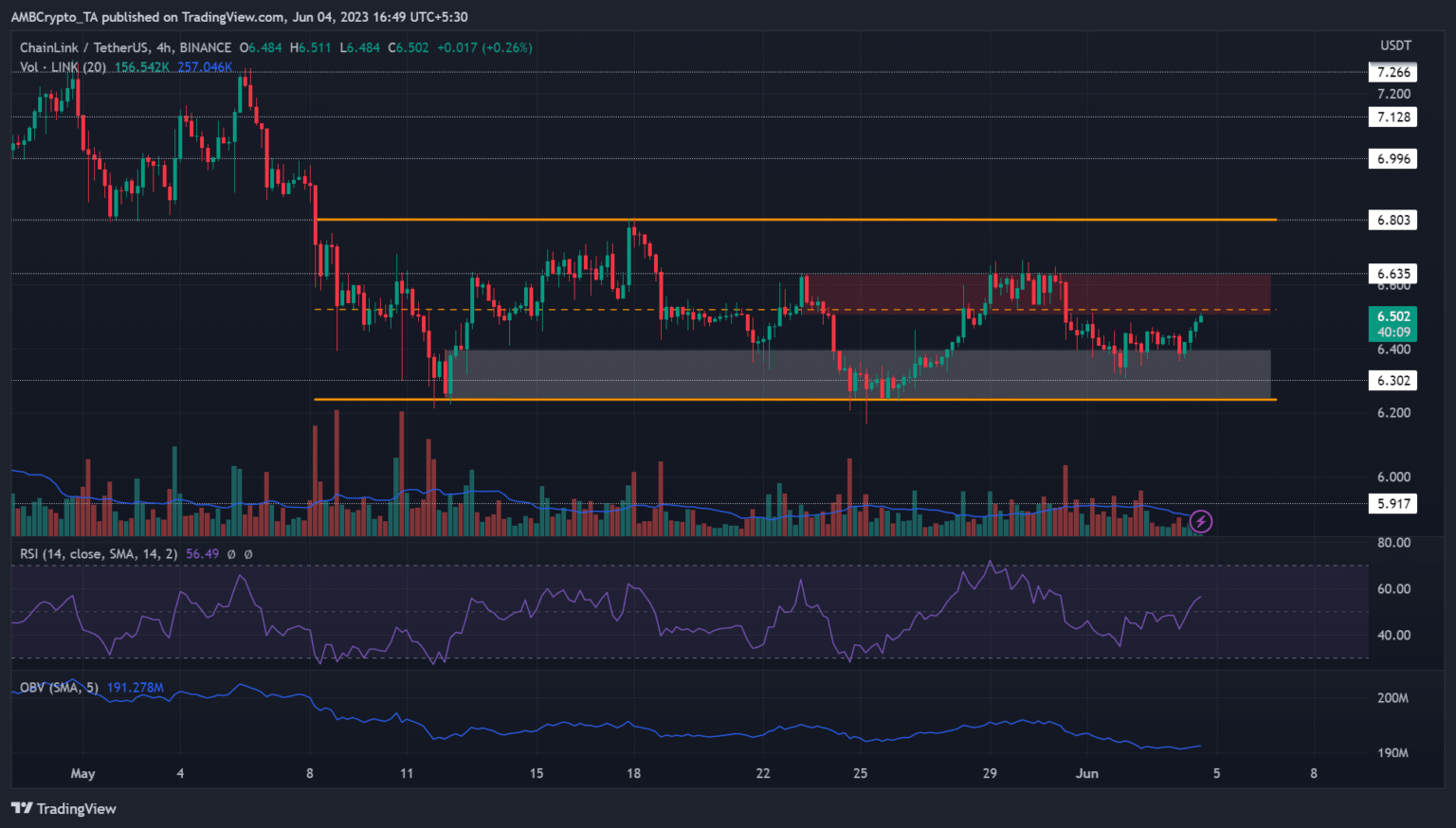Click the USDT currency label
Screen dimensions: 1456x828
coord(1395,45)
